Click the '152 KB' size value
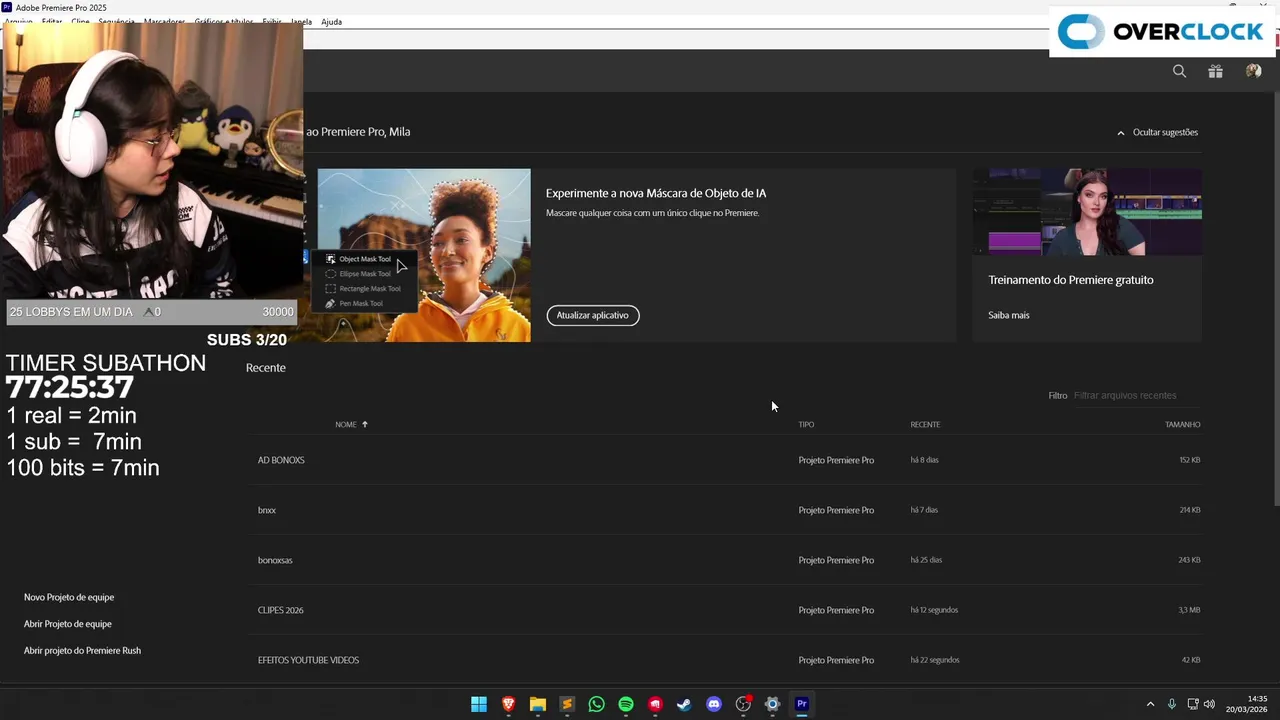This screenshot has height=720, width=1280. pos(1189,460)
